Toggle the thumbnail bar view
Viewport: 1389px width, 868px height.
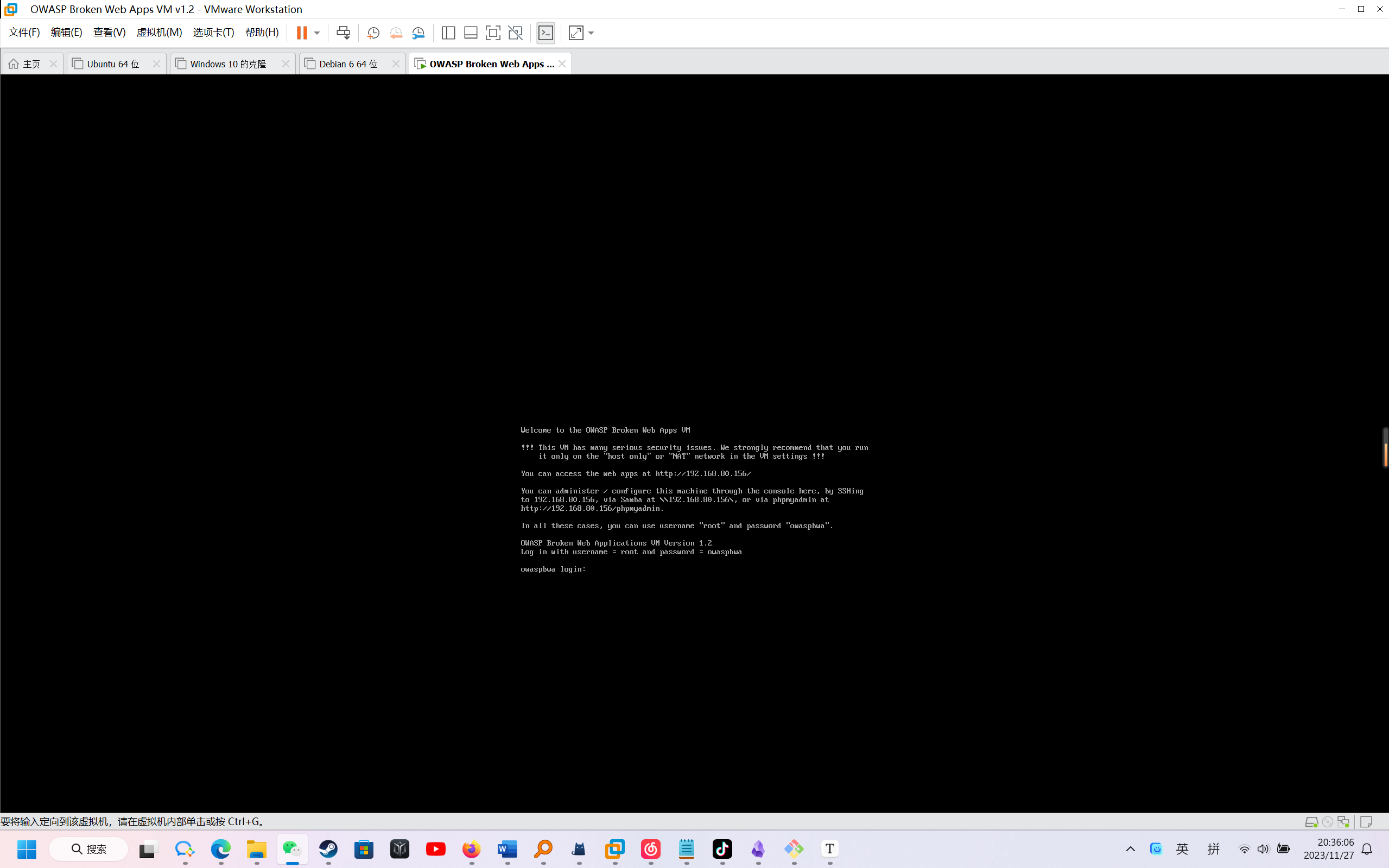[x=471, y=33]
